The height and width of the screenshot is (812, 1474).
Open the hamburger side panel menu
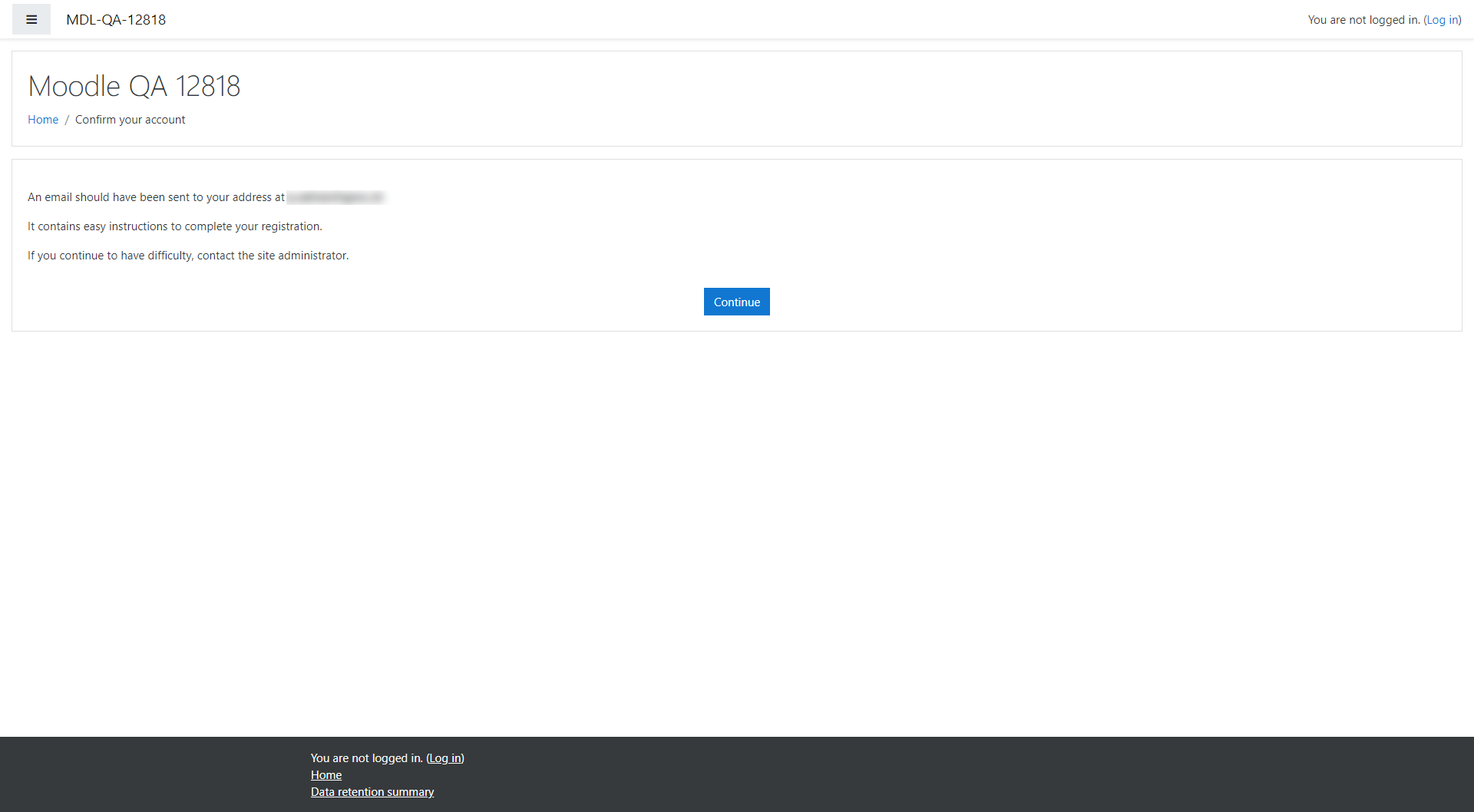coord(31,19)
